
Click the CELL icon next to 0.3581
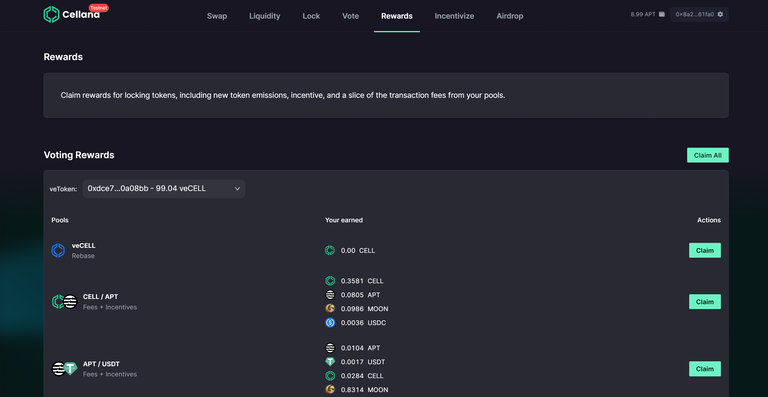(330, 281)
